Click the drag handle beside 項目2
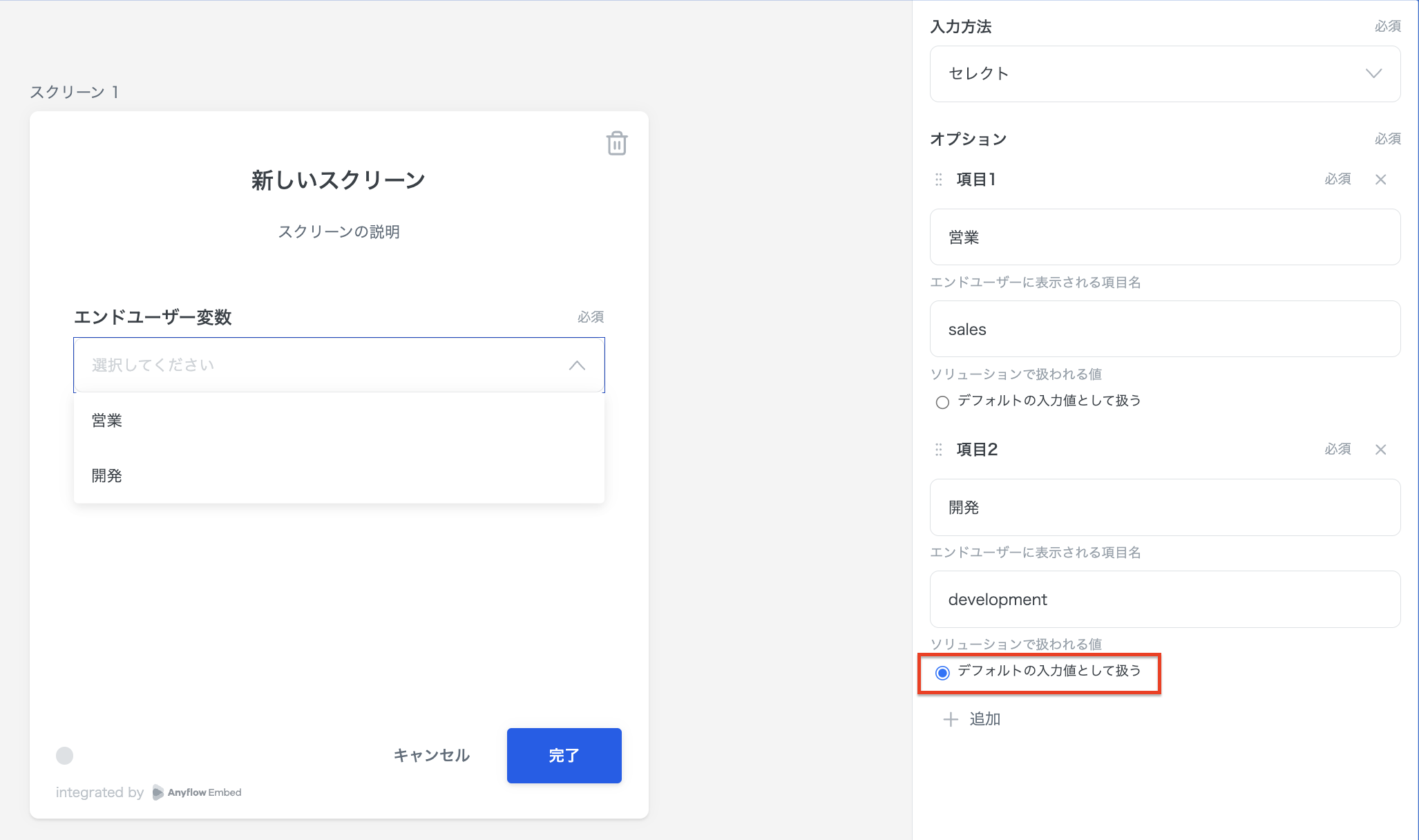1419x840 pixels. point(938,450)
